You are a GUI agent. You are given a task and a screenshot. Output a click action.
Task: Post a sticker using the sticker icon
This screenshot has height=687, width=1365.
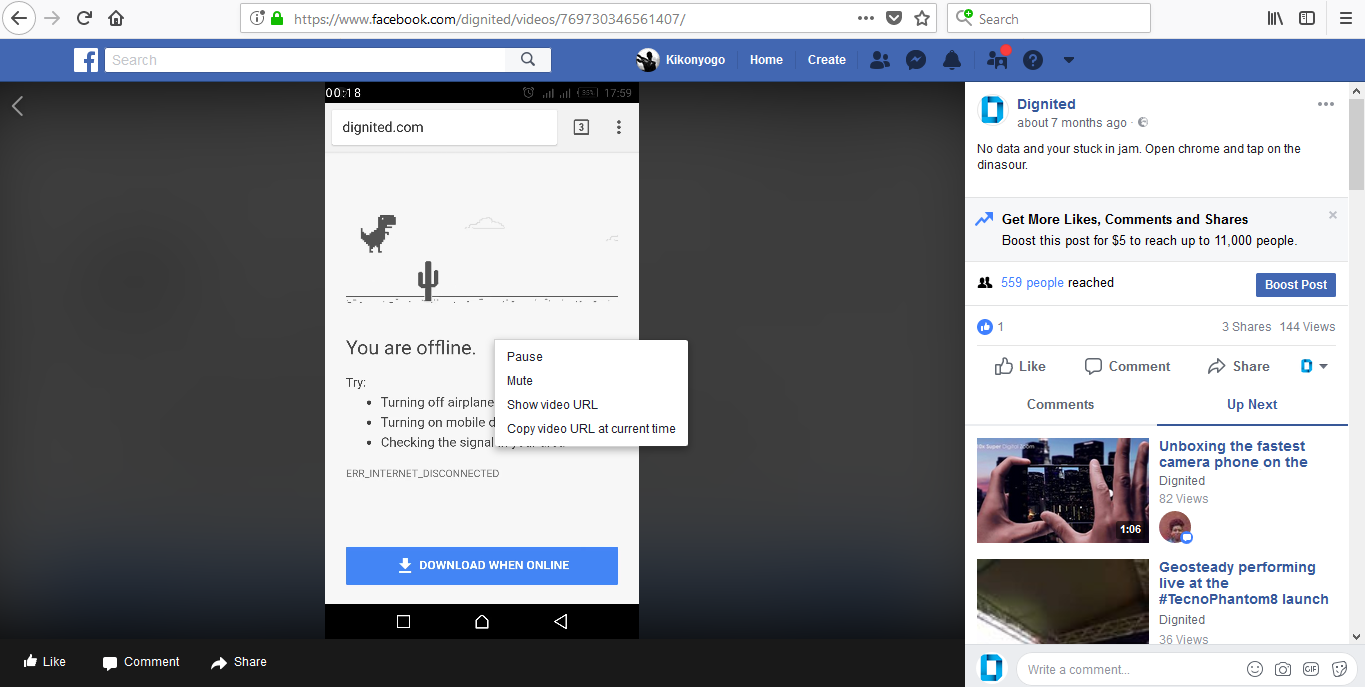coord(1338,669)
